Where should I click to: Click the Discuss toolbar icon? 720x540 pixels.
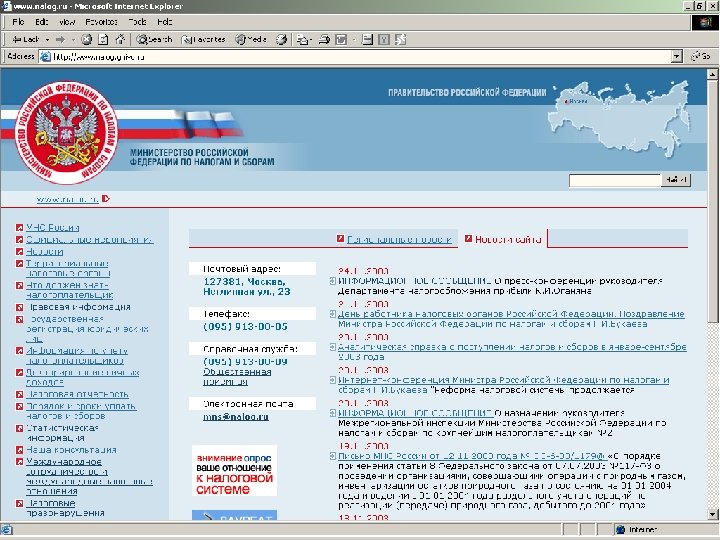pos(367,39)
